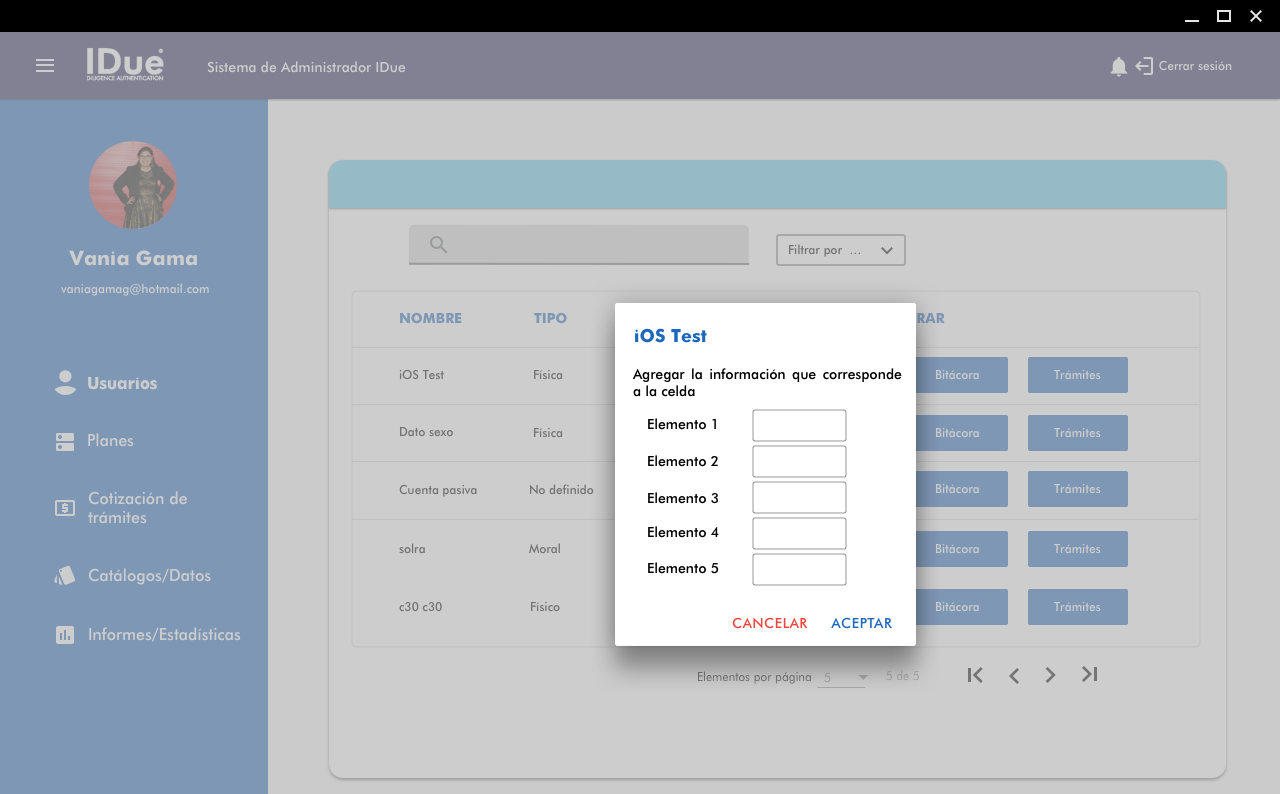Screen dimensions: 1280x794
Task: Select Planes from the sidebar
Action: (x=110, y=441)
